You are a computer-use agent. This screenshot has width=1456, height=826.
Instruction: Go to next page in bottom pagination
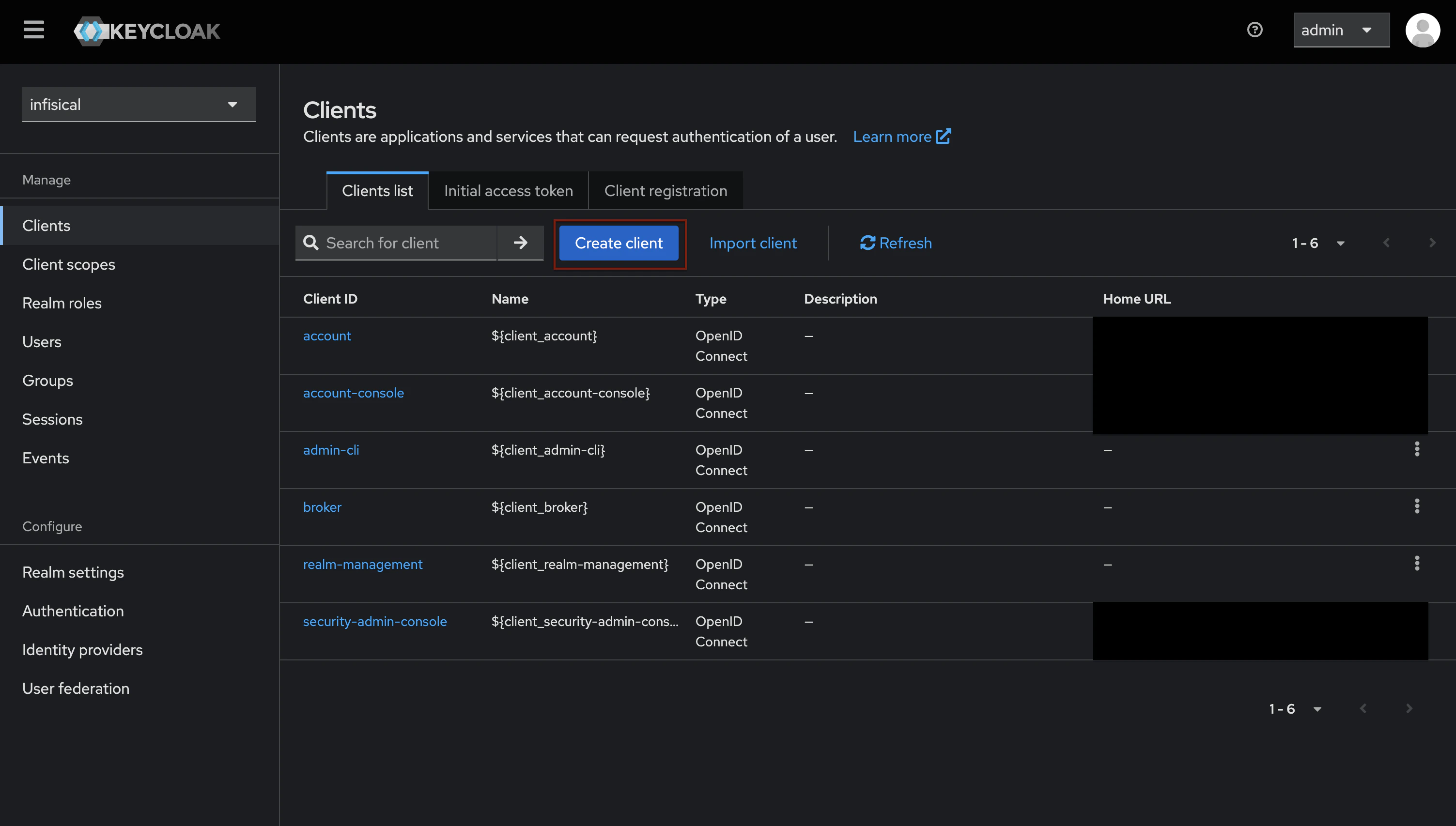point(1409,708)
